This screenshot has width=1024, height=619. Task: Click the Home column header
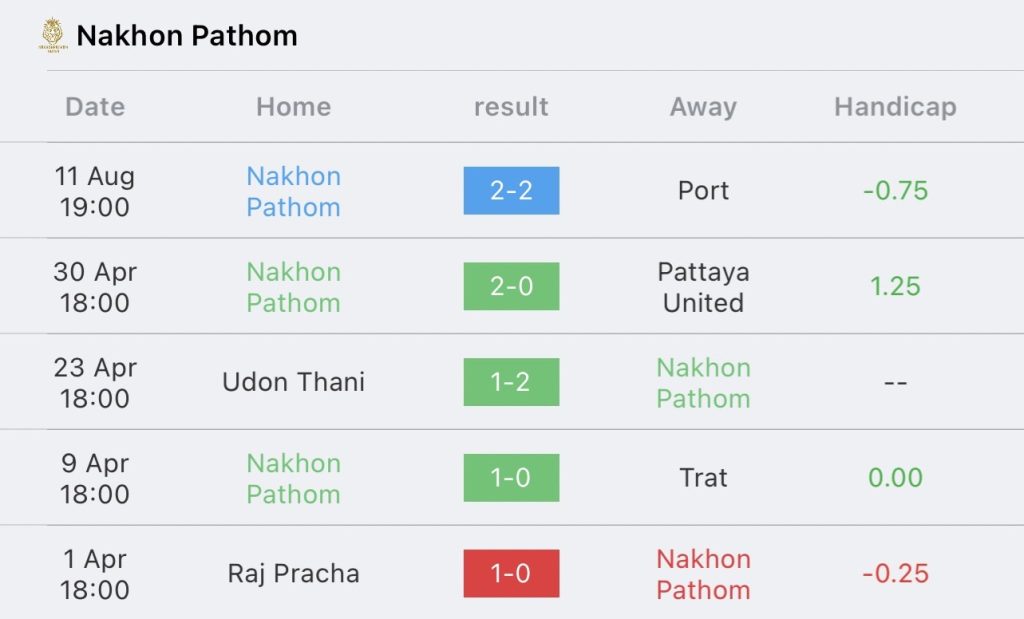pos(293,106)
